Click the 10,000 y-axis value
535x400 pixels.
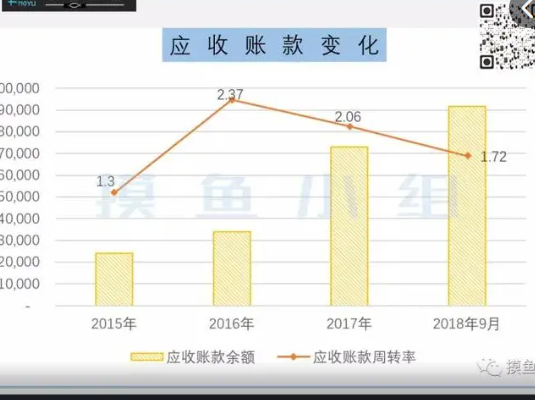19,284
